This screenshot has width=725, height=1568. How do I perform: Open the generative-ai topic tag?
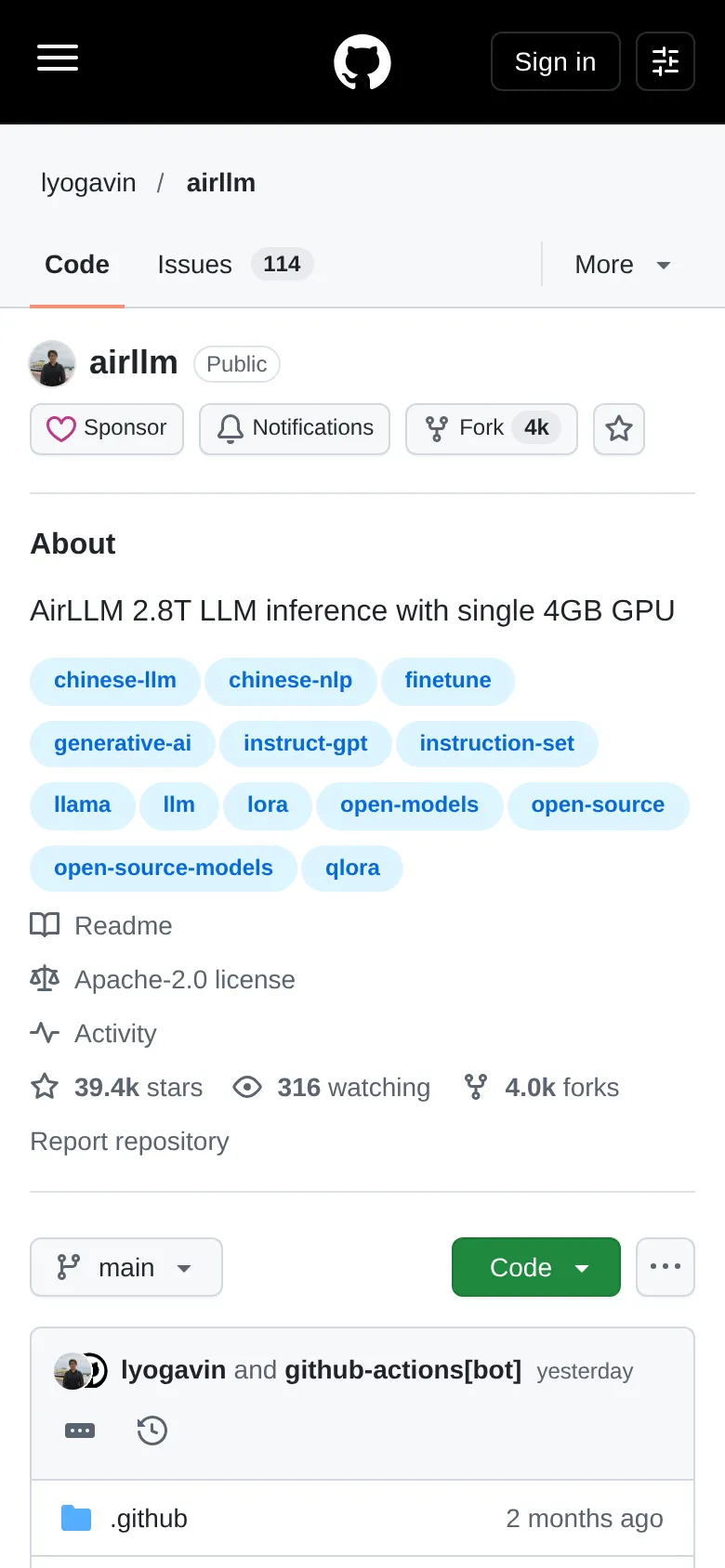pyautogui.click(x=123, y=744)
